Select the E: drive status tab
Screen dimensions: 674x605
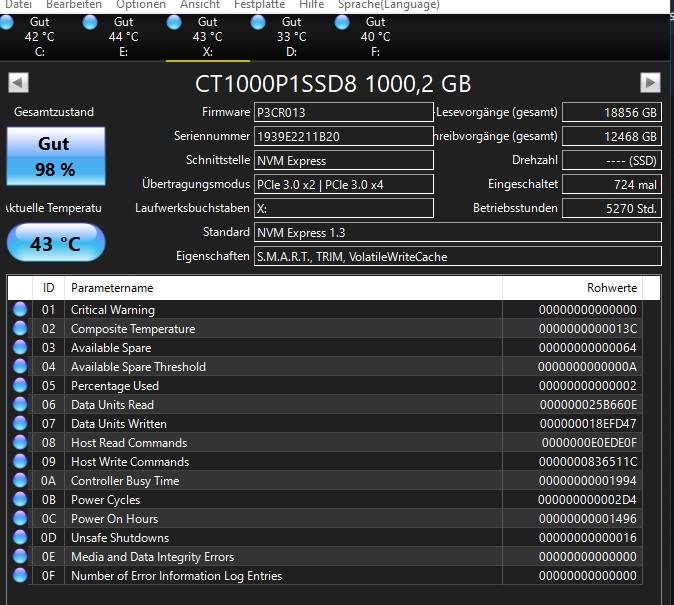[123, 37]
